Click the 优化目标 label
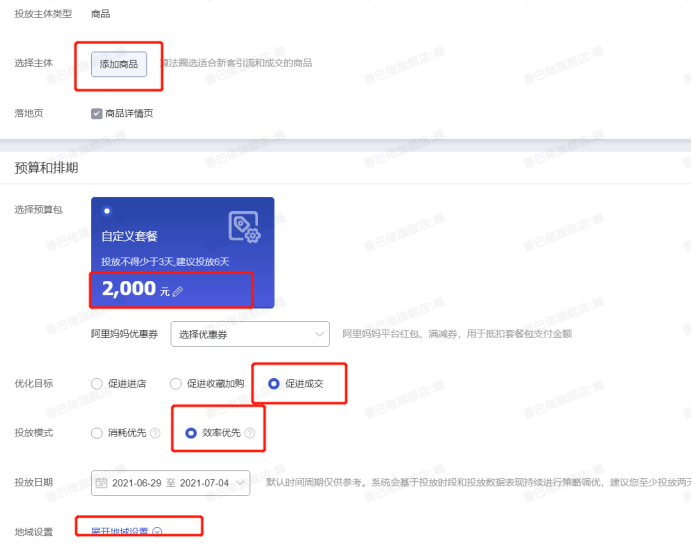692x545 pixels. tap(34, 383)
